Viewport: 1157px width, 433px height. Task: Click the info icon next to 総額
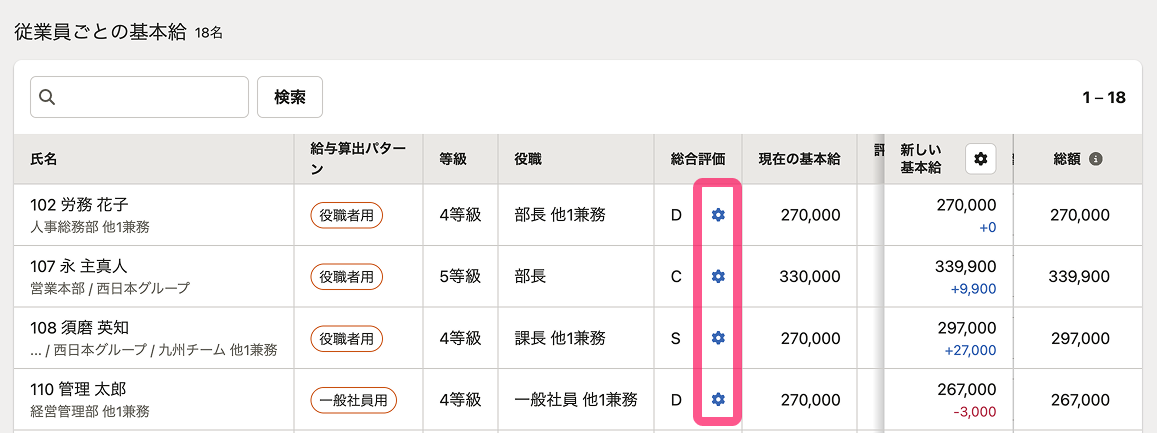1096,159
